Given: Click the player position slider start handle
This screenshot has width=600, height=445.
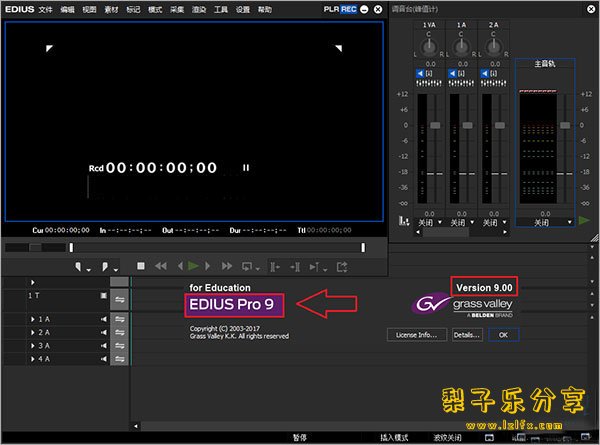Looking at the screenshot, I should (x=71, y=248).
